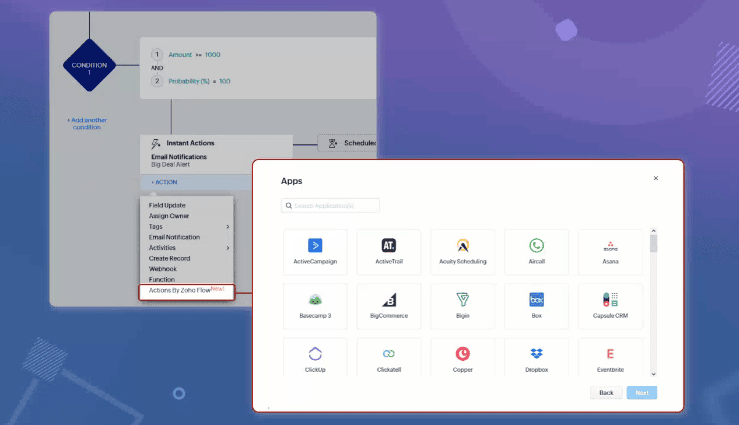Click the Search Application(s) field

[x=330, y=206]
